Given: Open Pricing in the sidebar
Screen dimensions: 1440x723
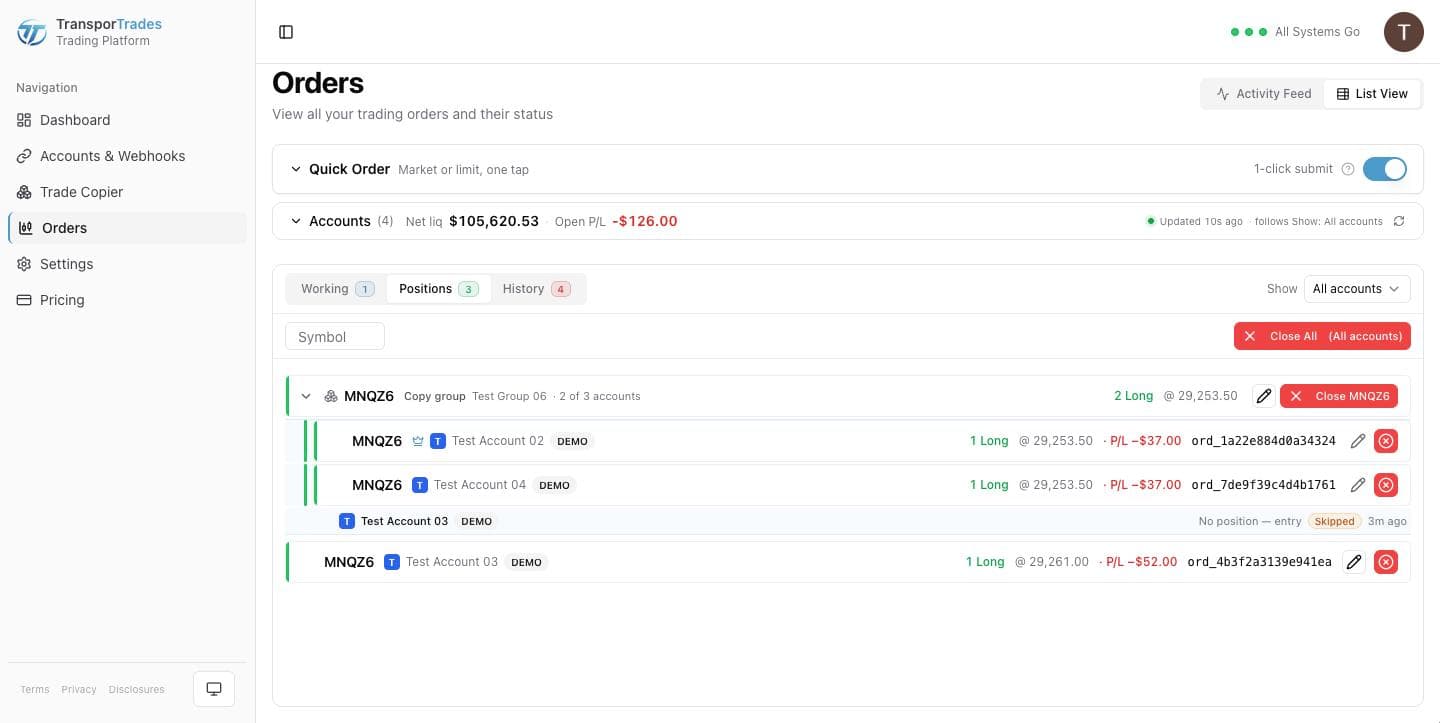Looking at the screenshot, I should [127, 300].
